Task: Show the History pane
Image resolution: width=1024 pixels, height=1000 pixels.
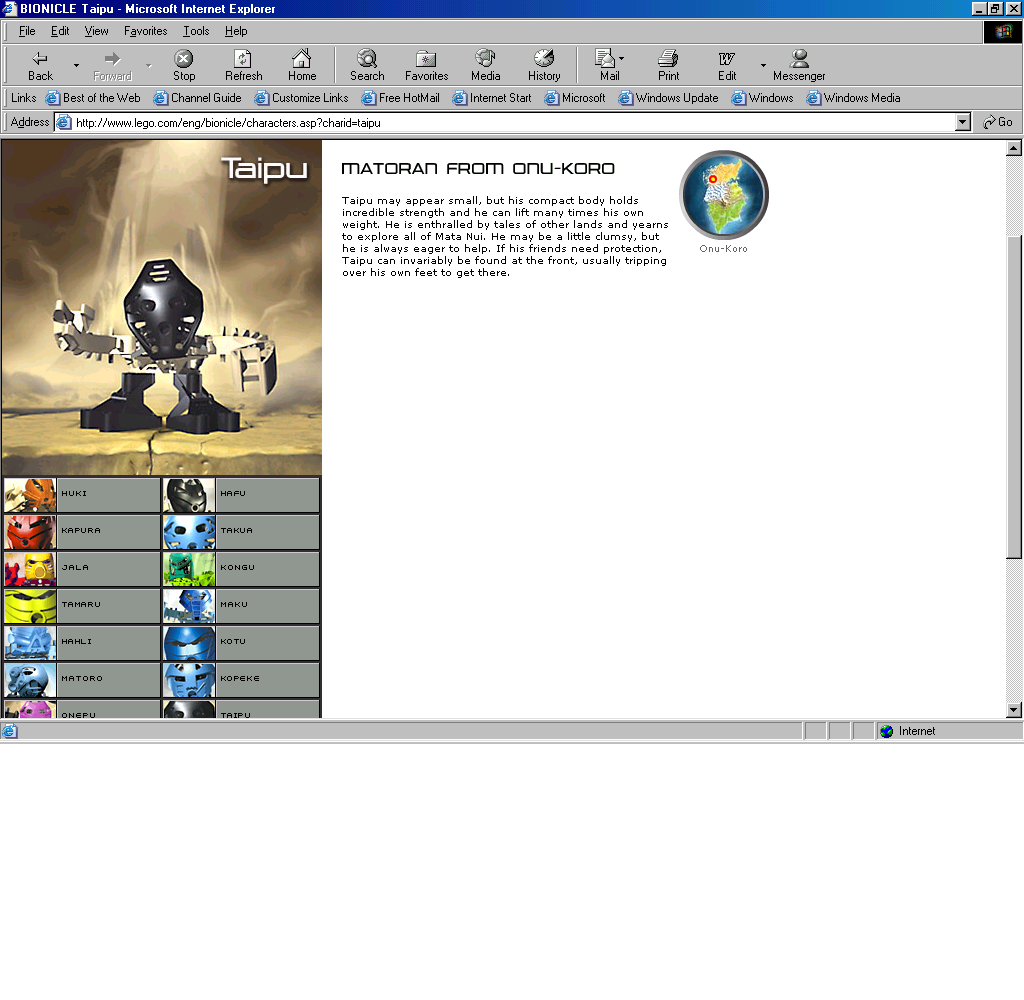Action: pyautogui.click(x=544, y=66)
